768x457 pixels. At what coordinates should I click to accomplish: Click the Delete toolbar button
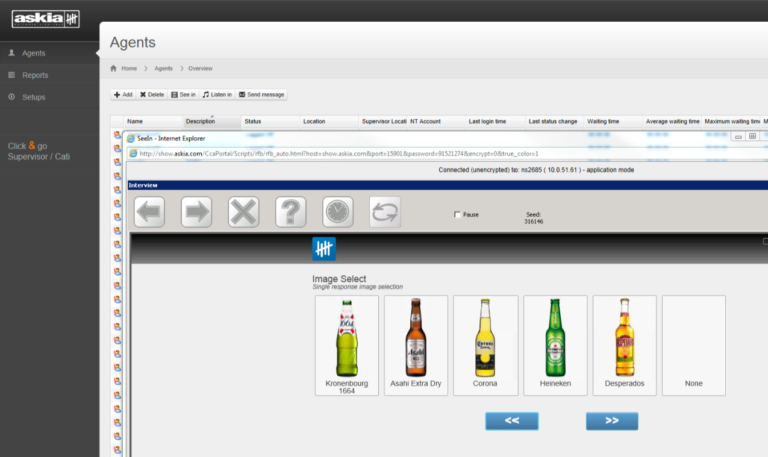pos(152,95)
